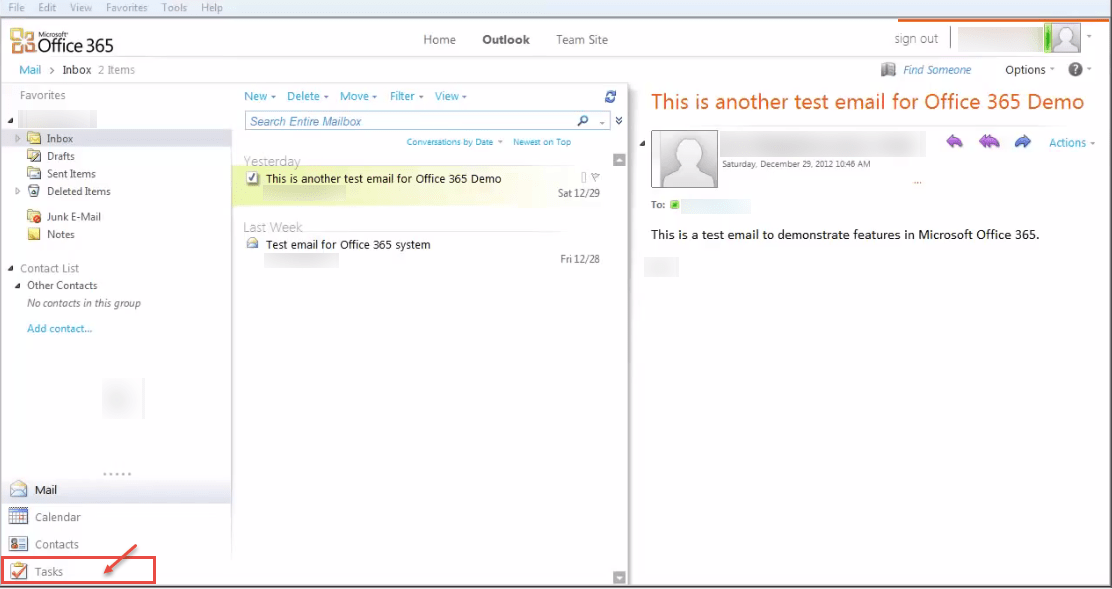This screenshot has height=589, width=1112.
Task: Click the Newest on Top sort link
Action: point(542,142)
